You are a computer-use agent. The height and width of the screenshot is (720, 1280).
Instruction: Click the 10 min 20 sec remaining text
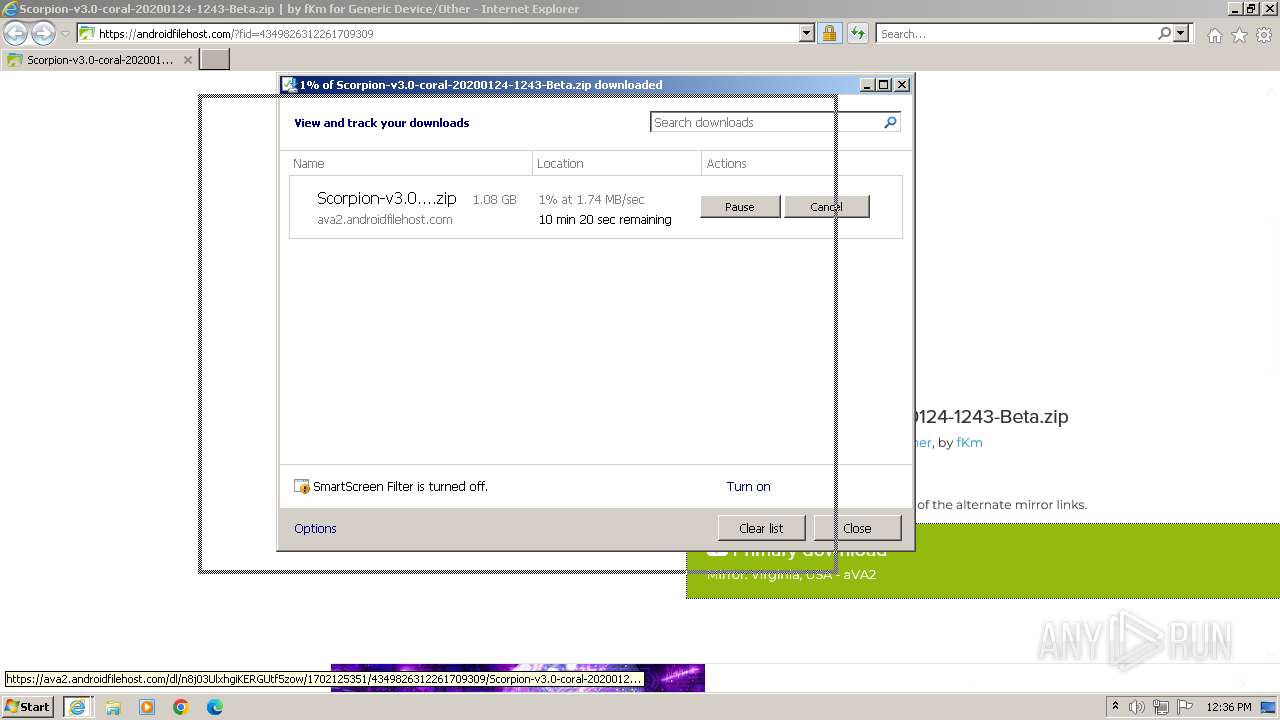tap(605, 219)
